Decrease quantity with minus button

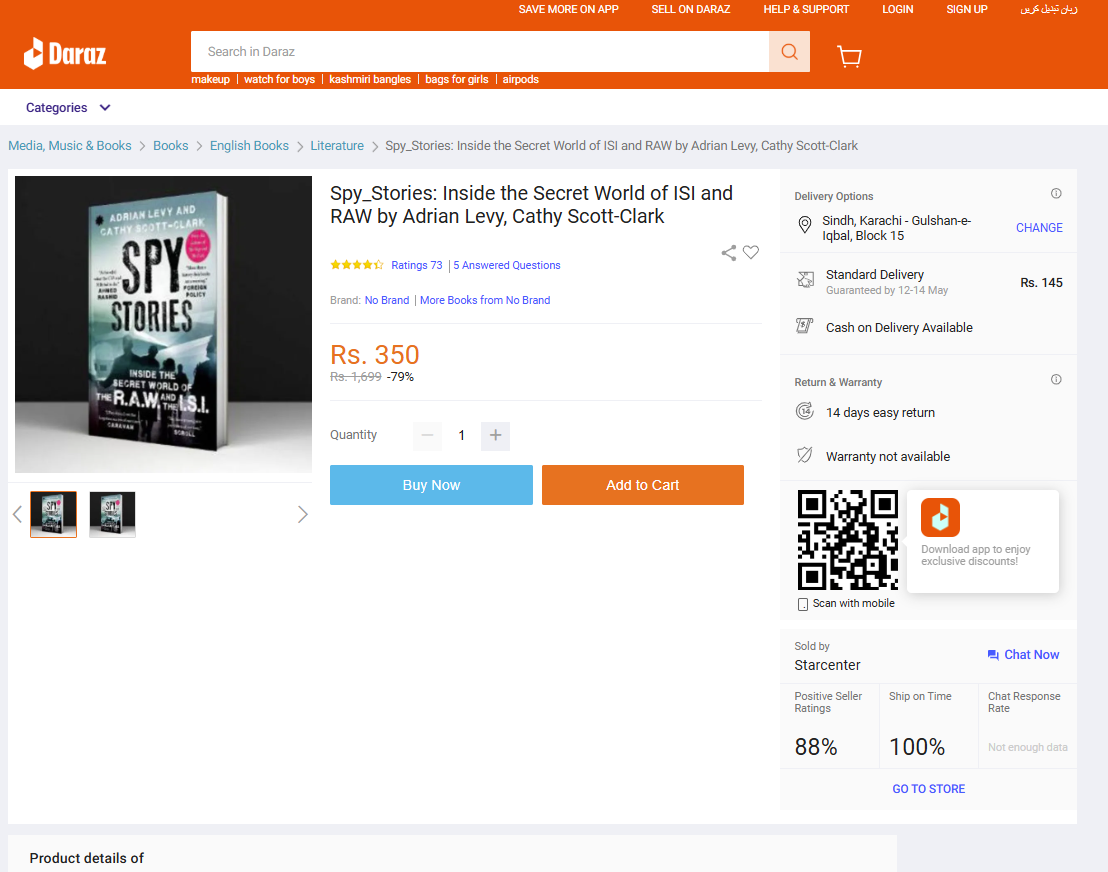(428, 435)
